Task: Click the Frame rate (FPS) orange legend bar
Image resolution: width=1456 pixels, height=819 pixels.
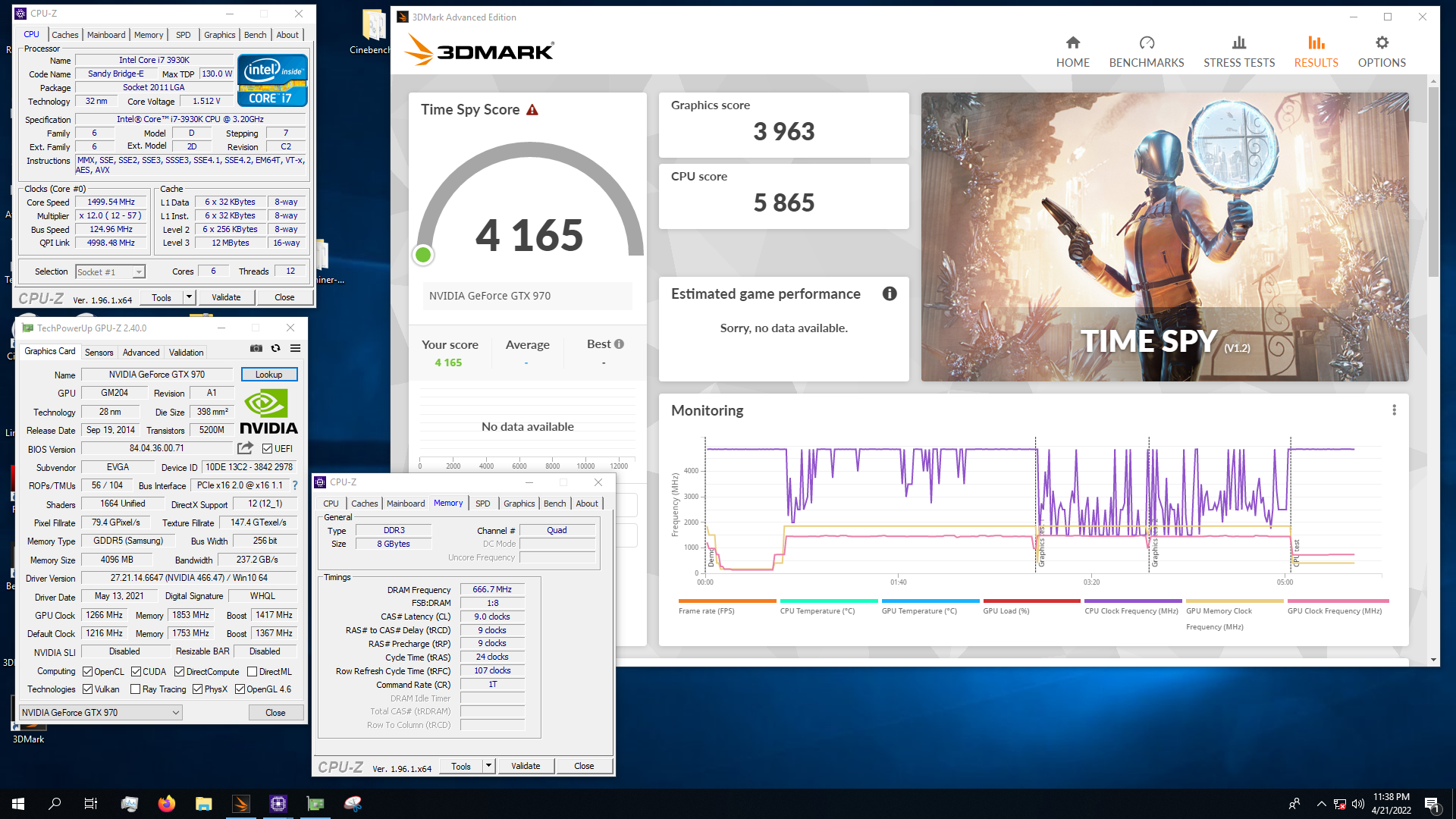Action: [x=727, y=601]
